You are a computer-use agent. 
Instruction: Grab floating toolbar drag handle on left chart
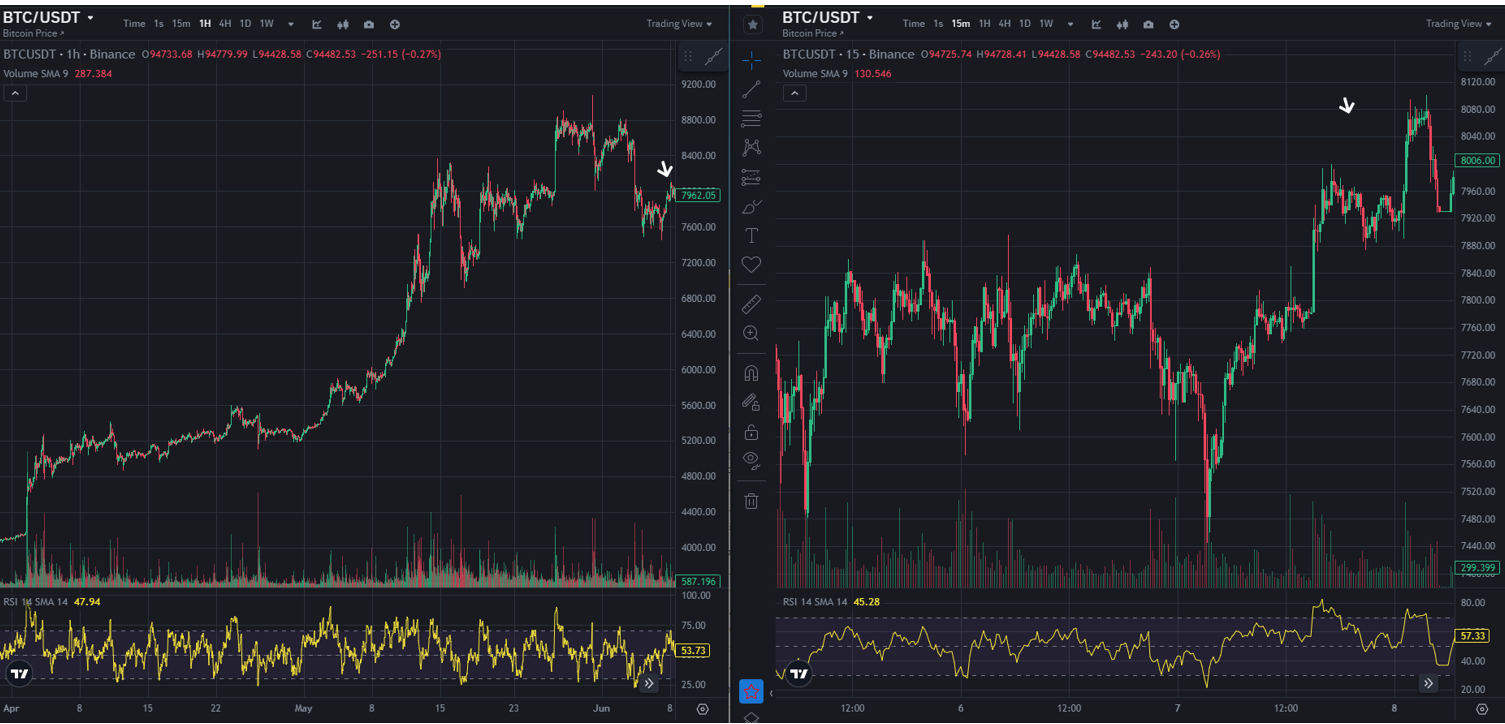coord(689,58)
